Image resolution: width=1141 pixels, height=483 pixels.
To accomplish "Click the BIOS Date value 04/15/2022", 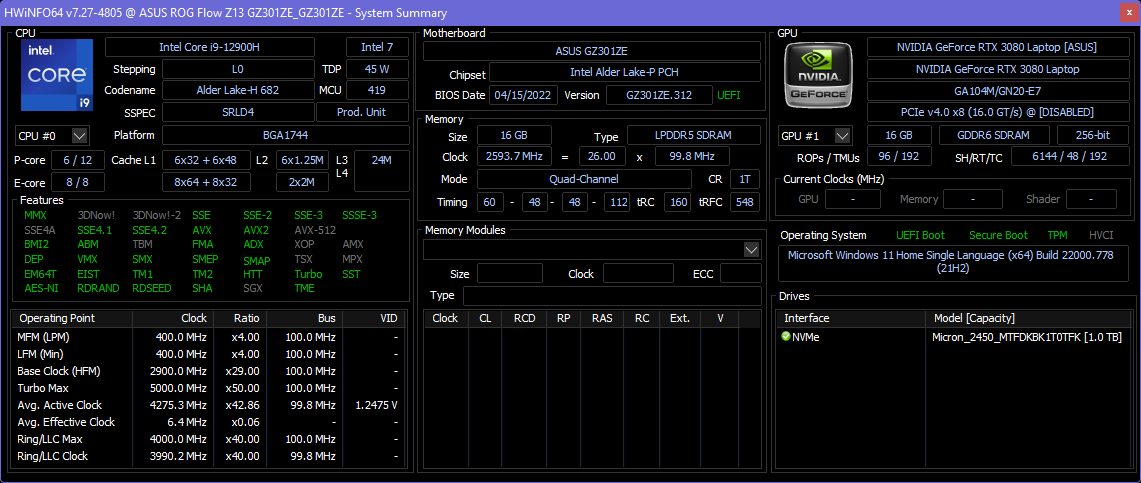I will 524,95.
